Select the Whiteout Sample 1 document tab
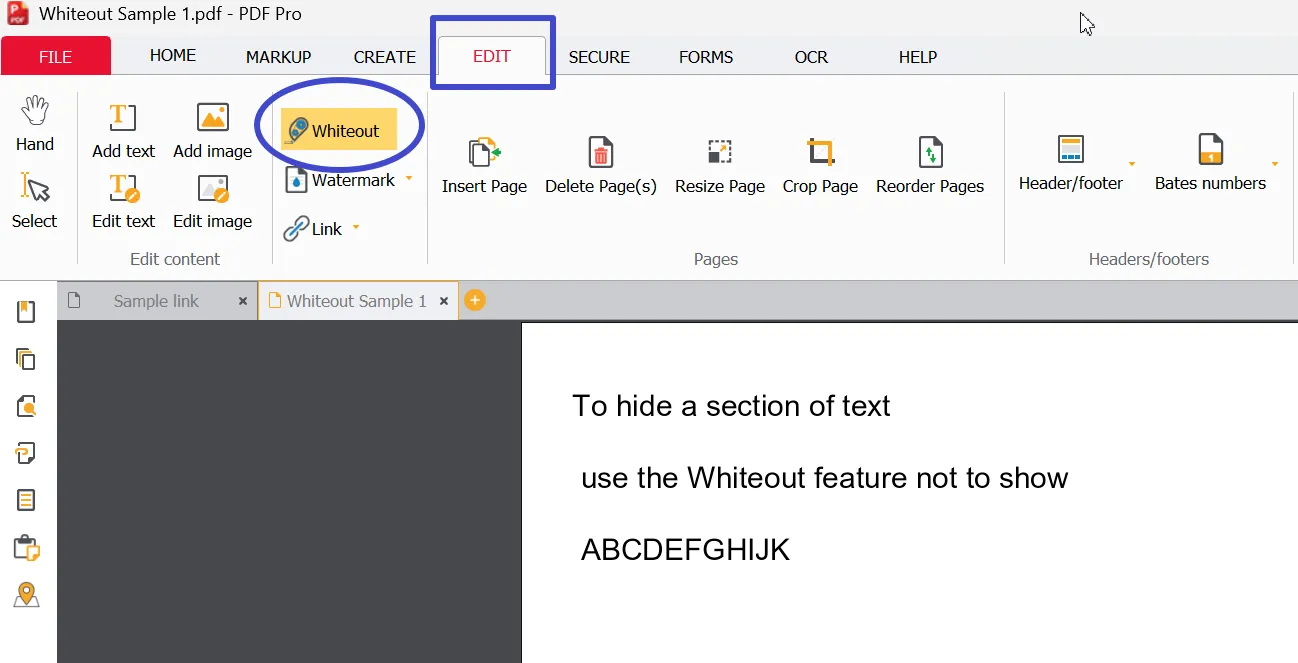The height and width of the screenshot is (663, 1298). [x=356, y=301]
